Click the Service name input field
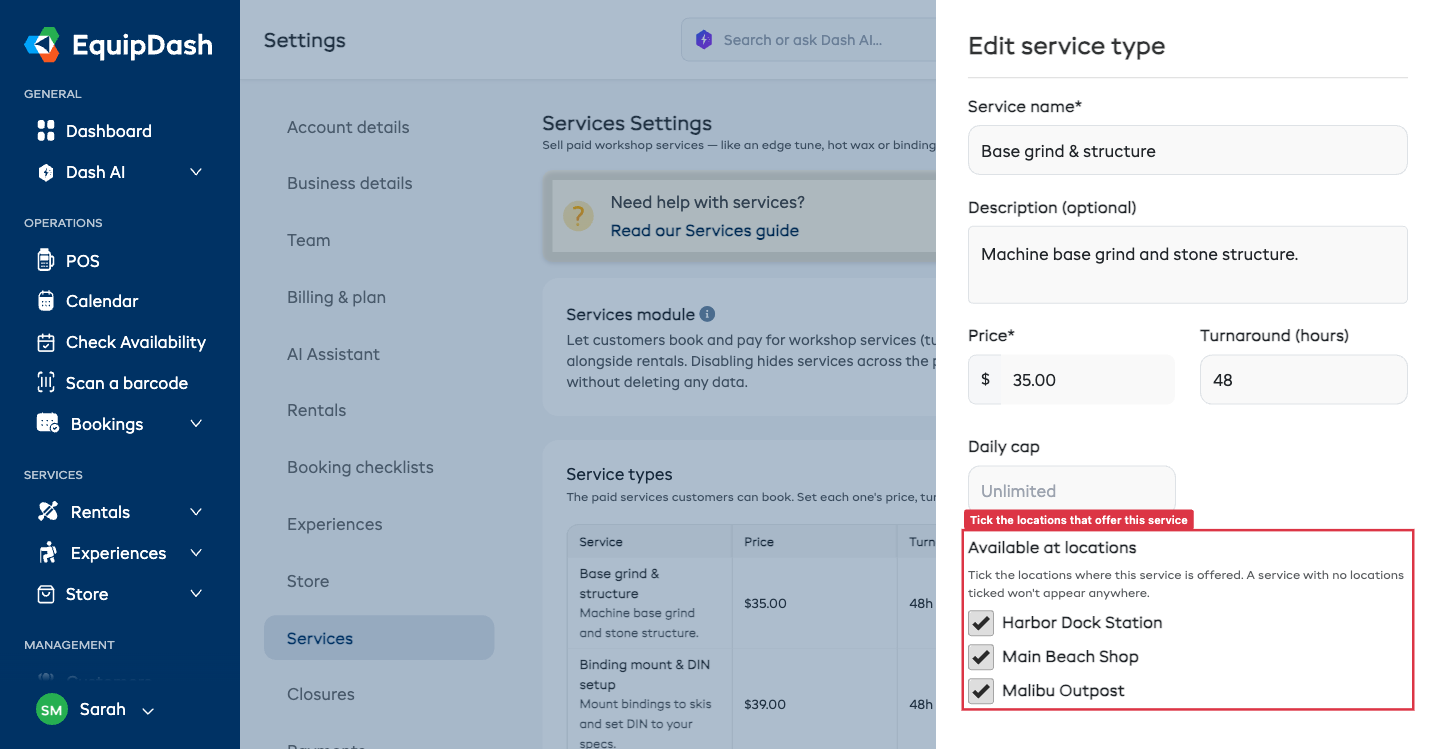 pos(1187,150)
